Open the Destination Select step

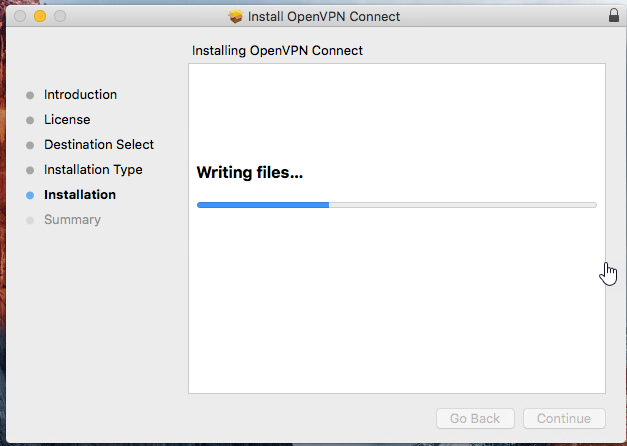coord(99,144)
